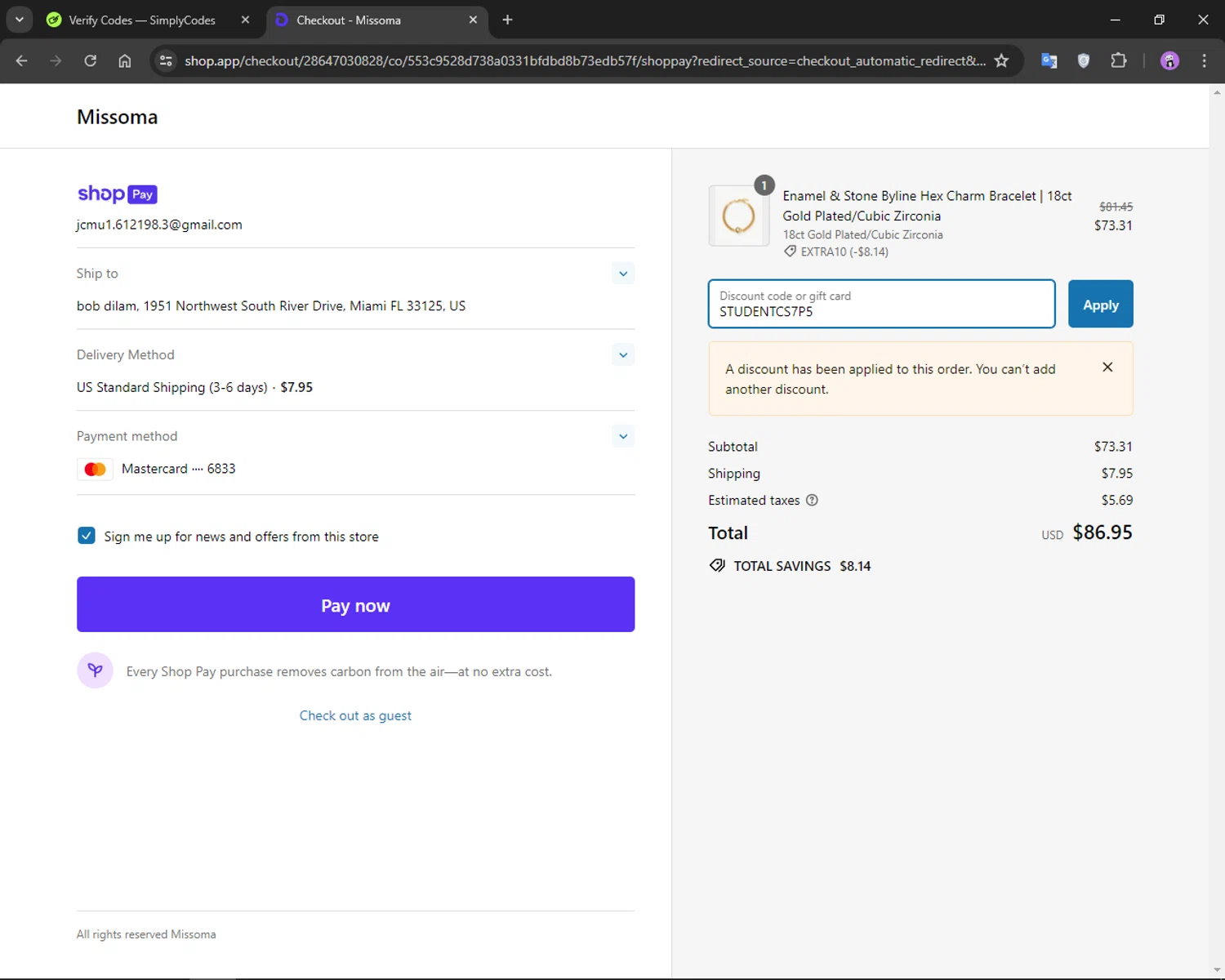Open a new browser tab

pyautogui.click(x=507, y=20)
